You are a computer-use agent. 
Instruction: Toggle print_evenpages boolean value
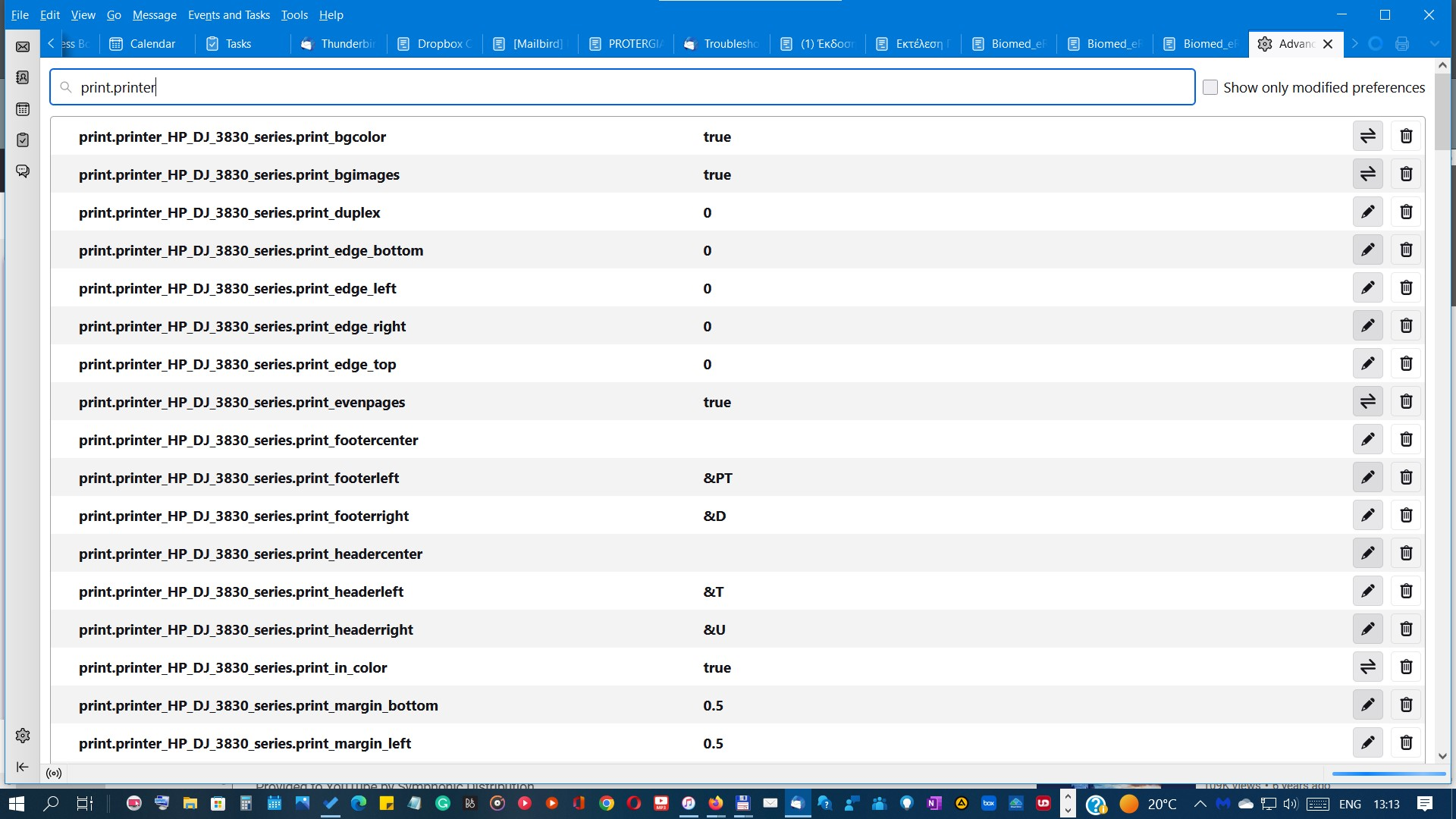(1367, 402)
